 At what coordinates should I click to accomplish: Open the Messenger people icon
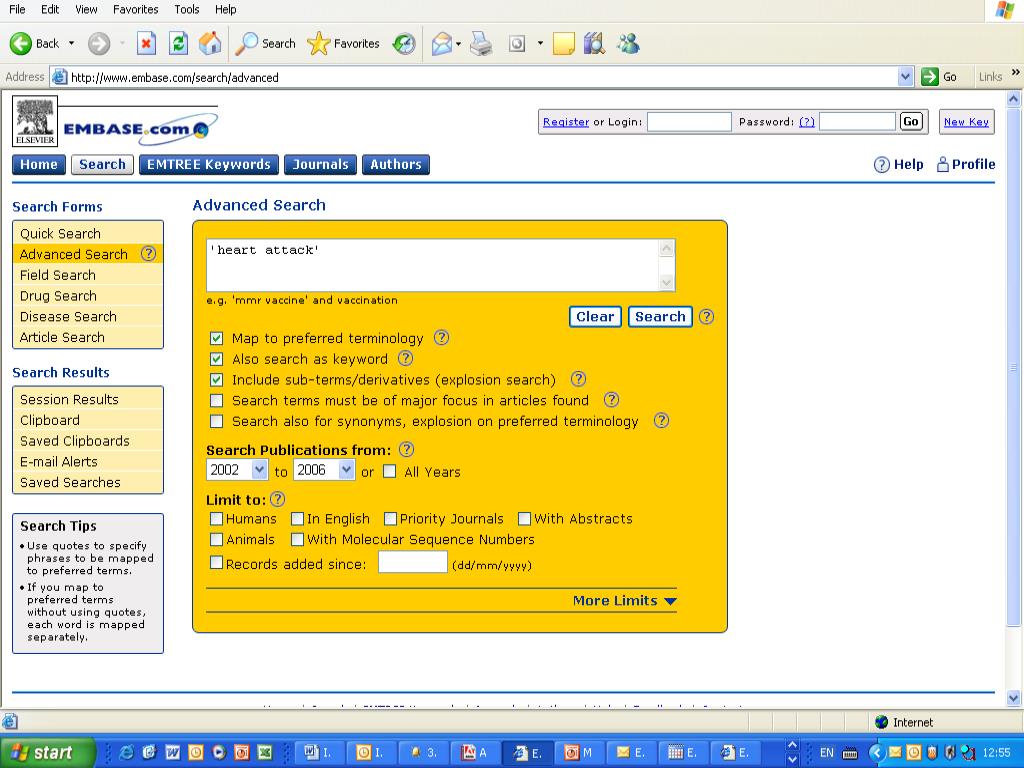tap(628, 44)
